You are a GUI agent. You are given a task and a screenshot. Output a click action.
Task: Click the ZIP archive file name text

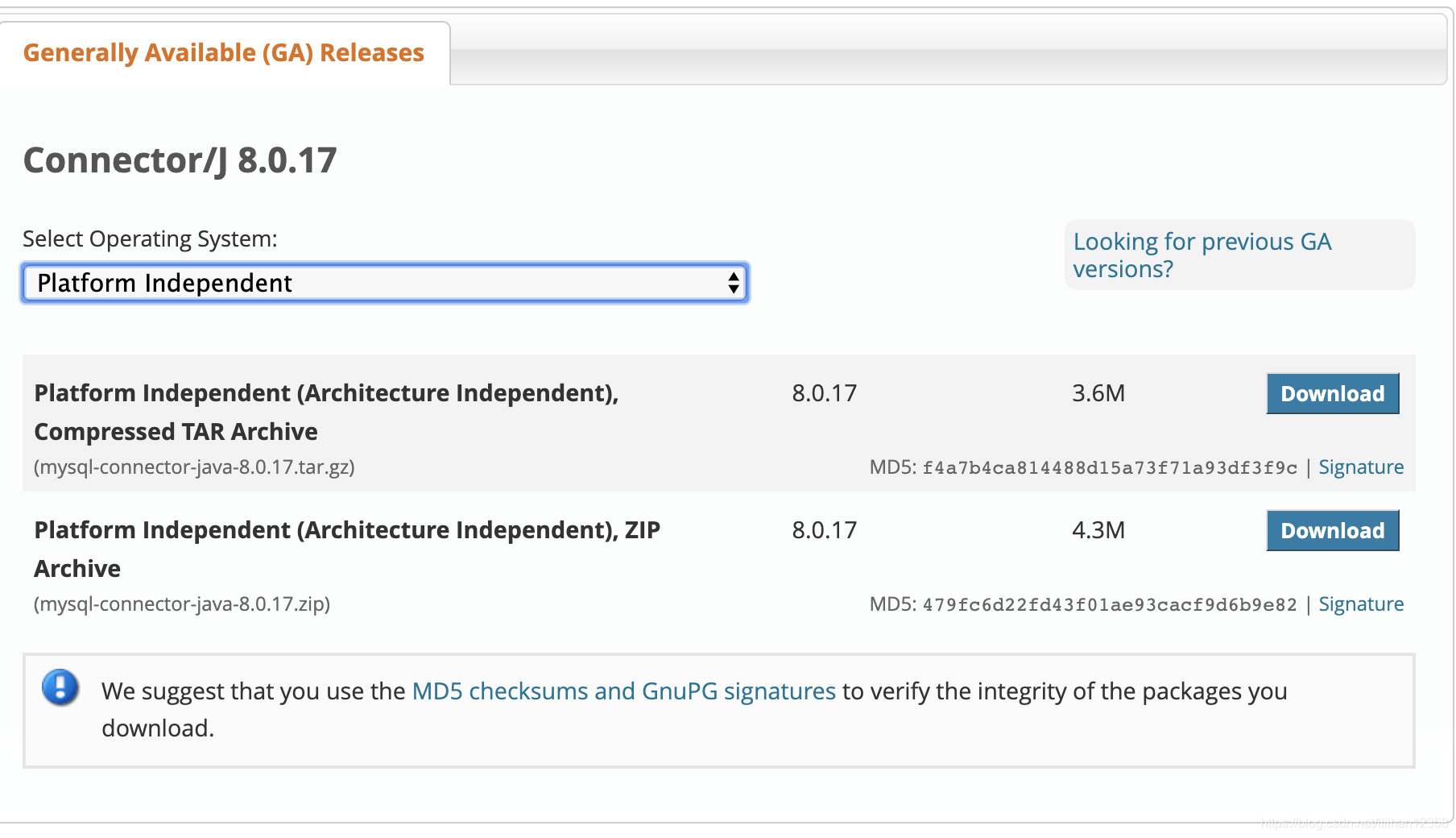coord(182,604)
